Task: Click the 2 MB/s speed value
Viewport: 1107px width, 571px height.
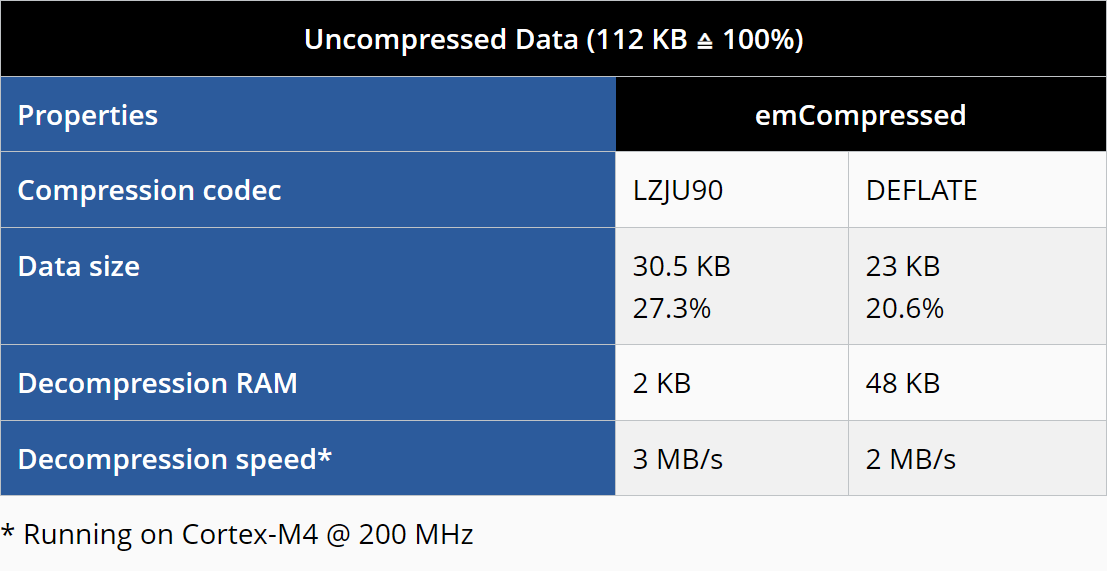Action: pos(911,459)
